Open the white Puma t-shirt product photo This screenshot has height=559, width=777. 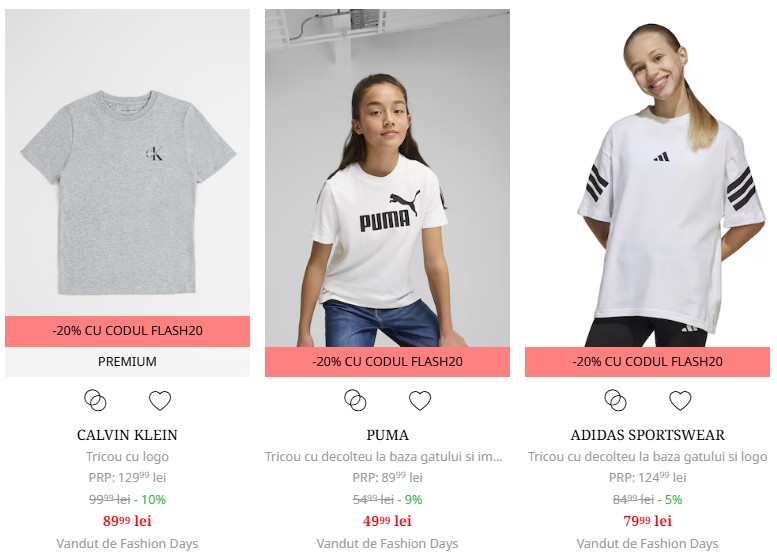388,178
